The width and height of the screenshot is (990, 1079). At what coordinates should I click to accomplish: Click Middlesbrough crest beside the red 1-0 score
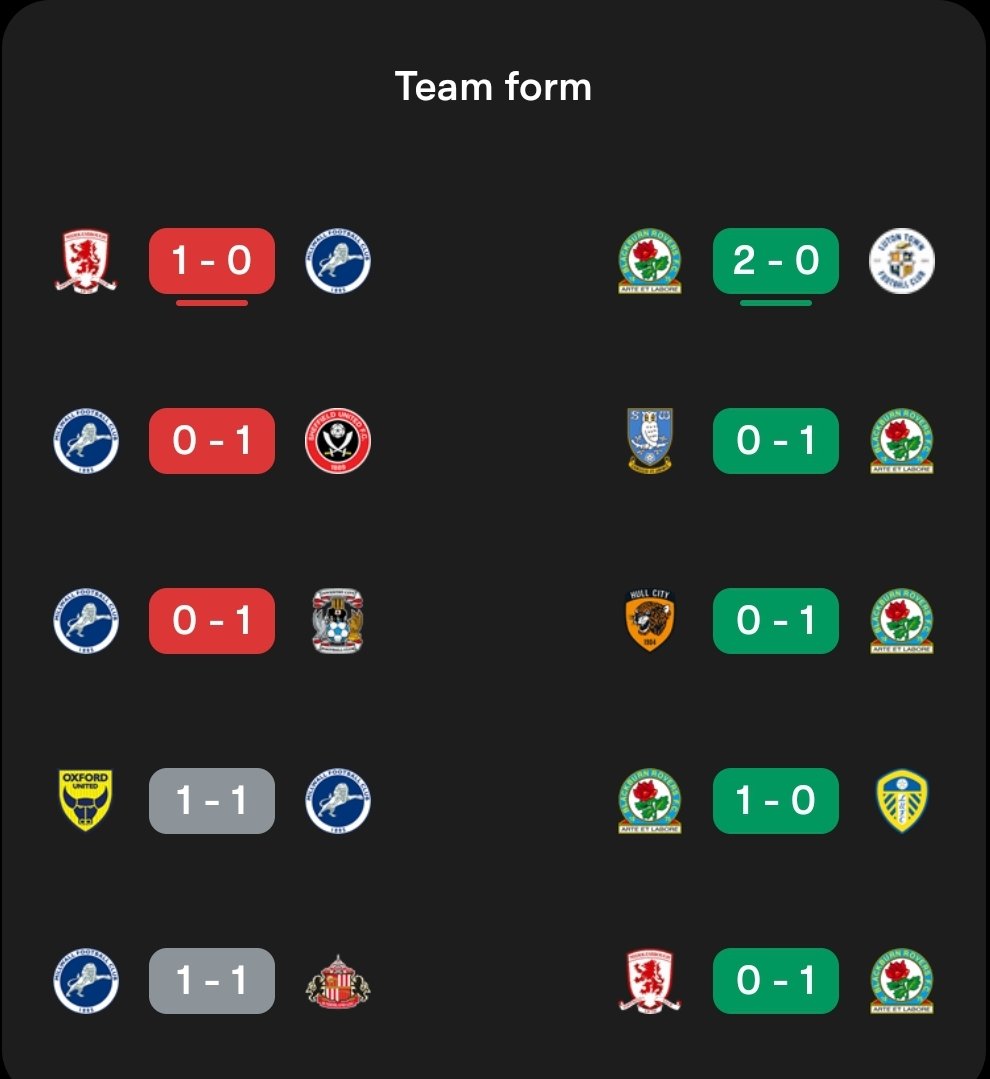point(86,261)
